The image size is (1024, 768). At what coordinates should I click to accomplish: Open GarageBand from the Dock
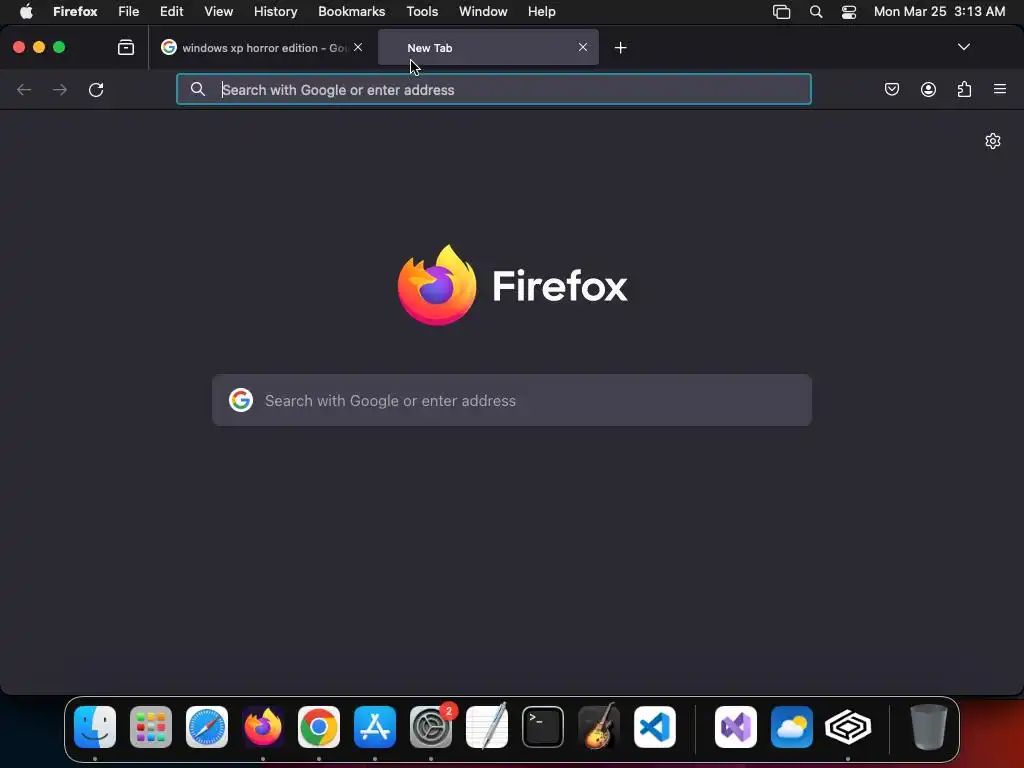pyautogui.click(x=599, y=726)
